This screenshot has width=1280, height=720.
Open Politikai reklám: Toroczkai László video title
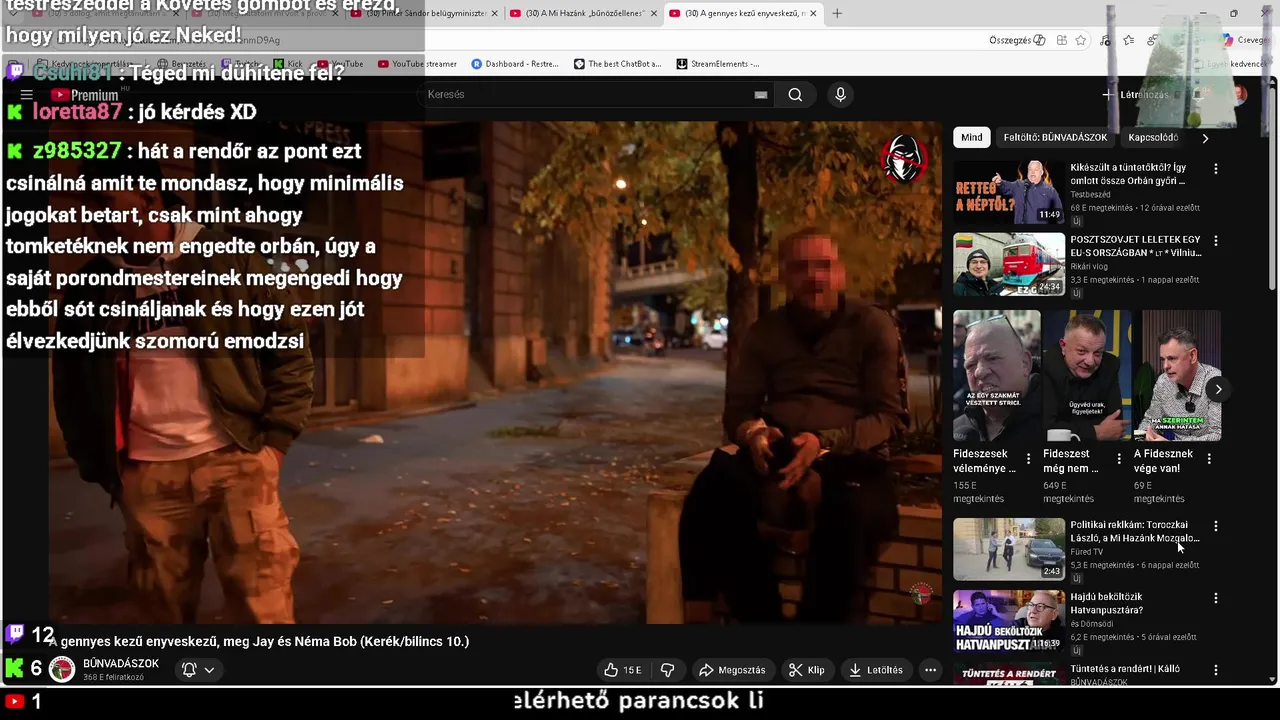(1135, 531)
